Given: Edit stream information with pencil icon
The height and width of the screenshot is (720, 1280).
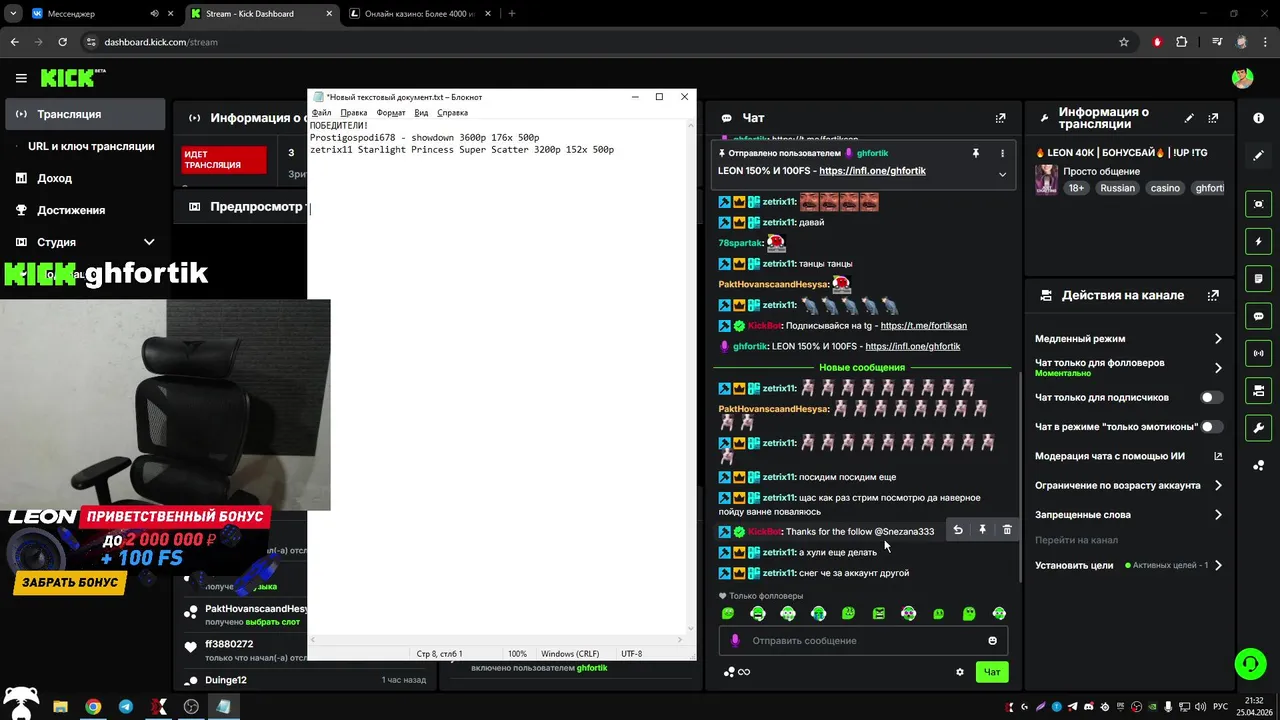Looking at the screenshot, I should 1189,118.
